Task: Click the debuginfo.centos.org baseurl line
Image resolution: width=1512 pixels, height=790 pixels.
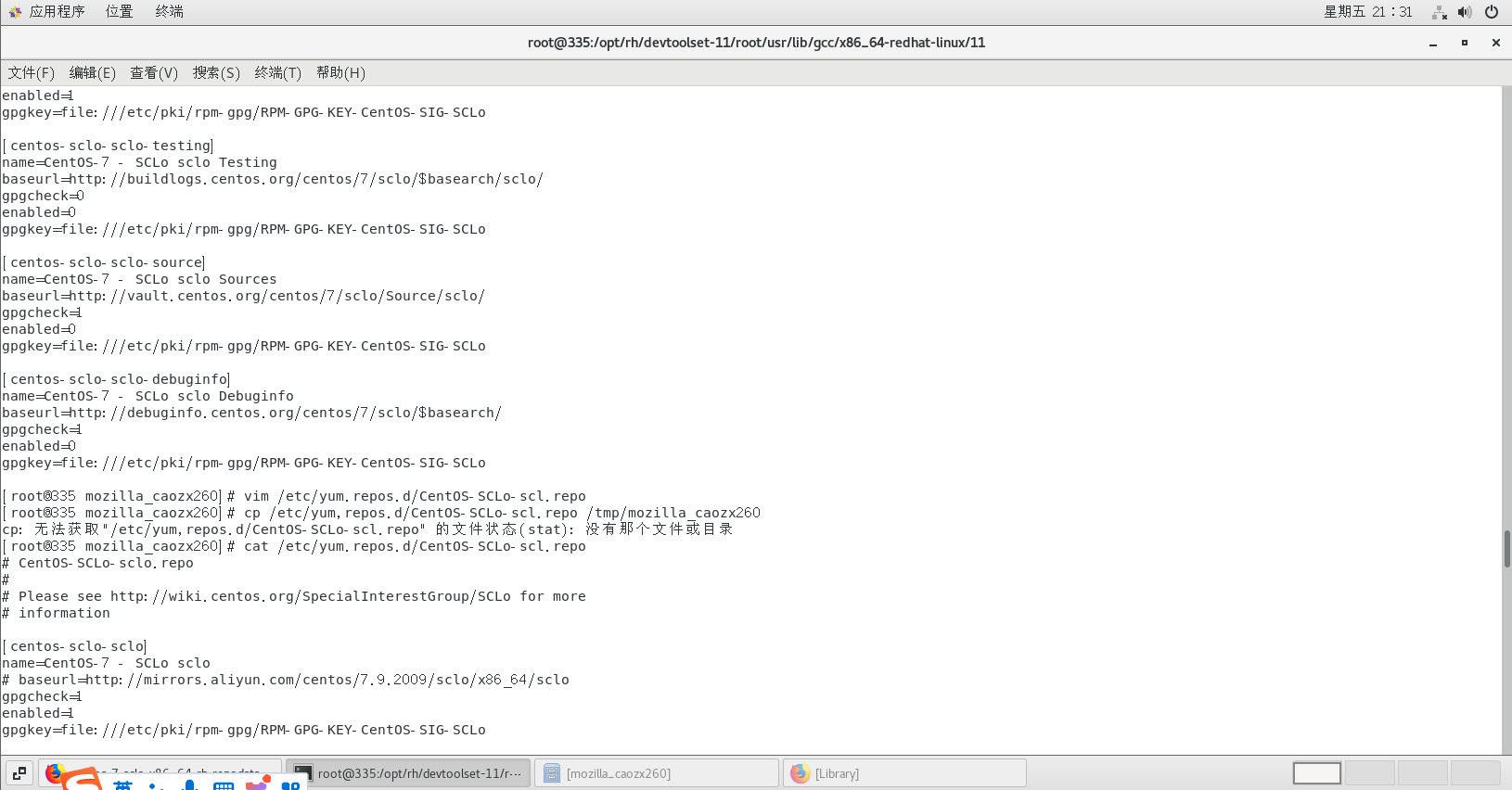Action: pos(251,413)
